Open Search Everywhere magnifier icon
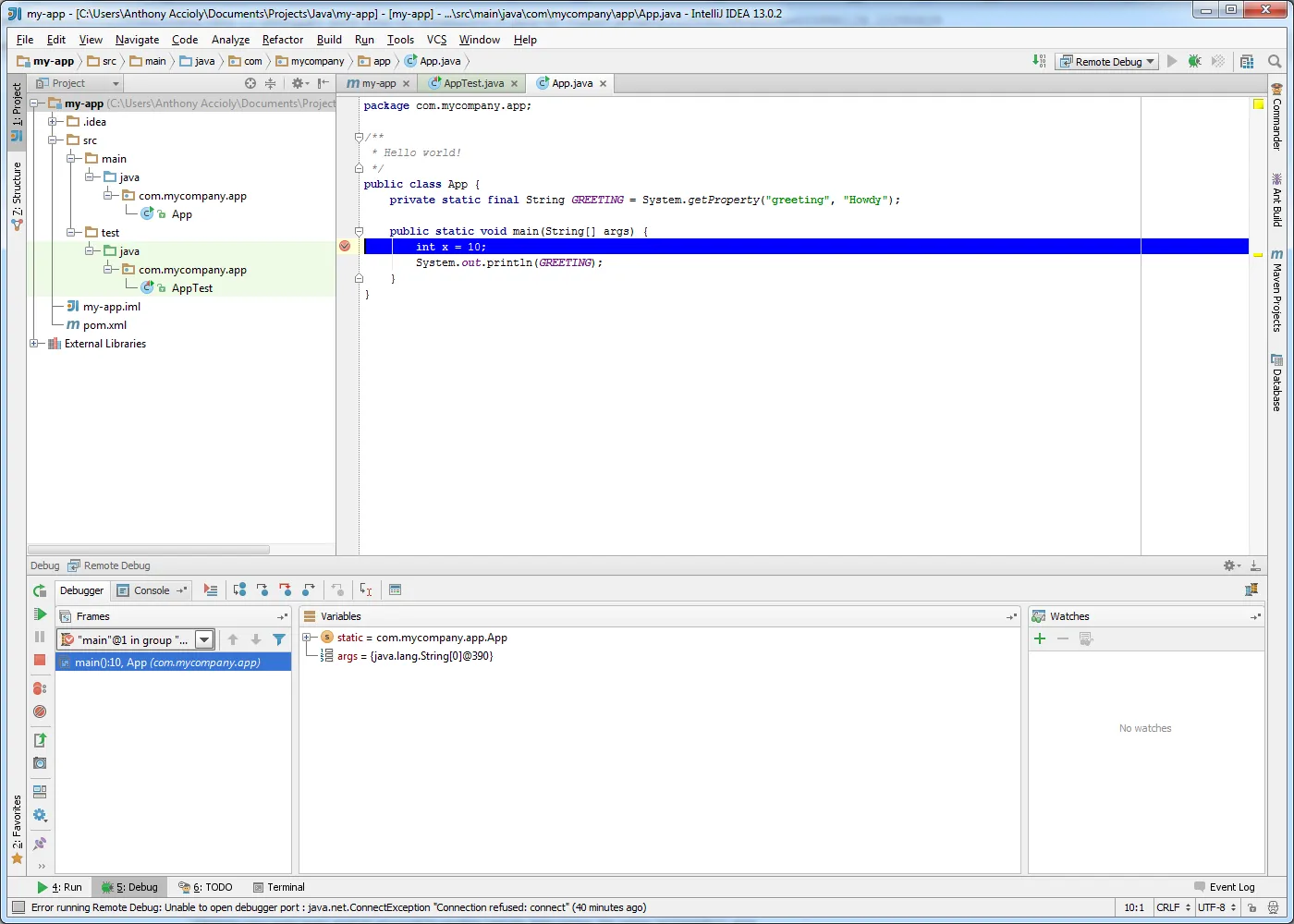Screen dimensions: 1294x924 pyautogui.click(x=1275, y=61)
